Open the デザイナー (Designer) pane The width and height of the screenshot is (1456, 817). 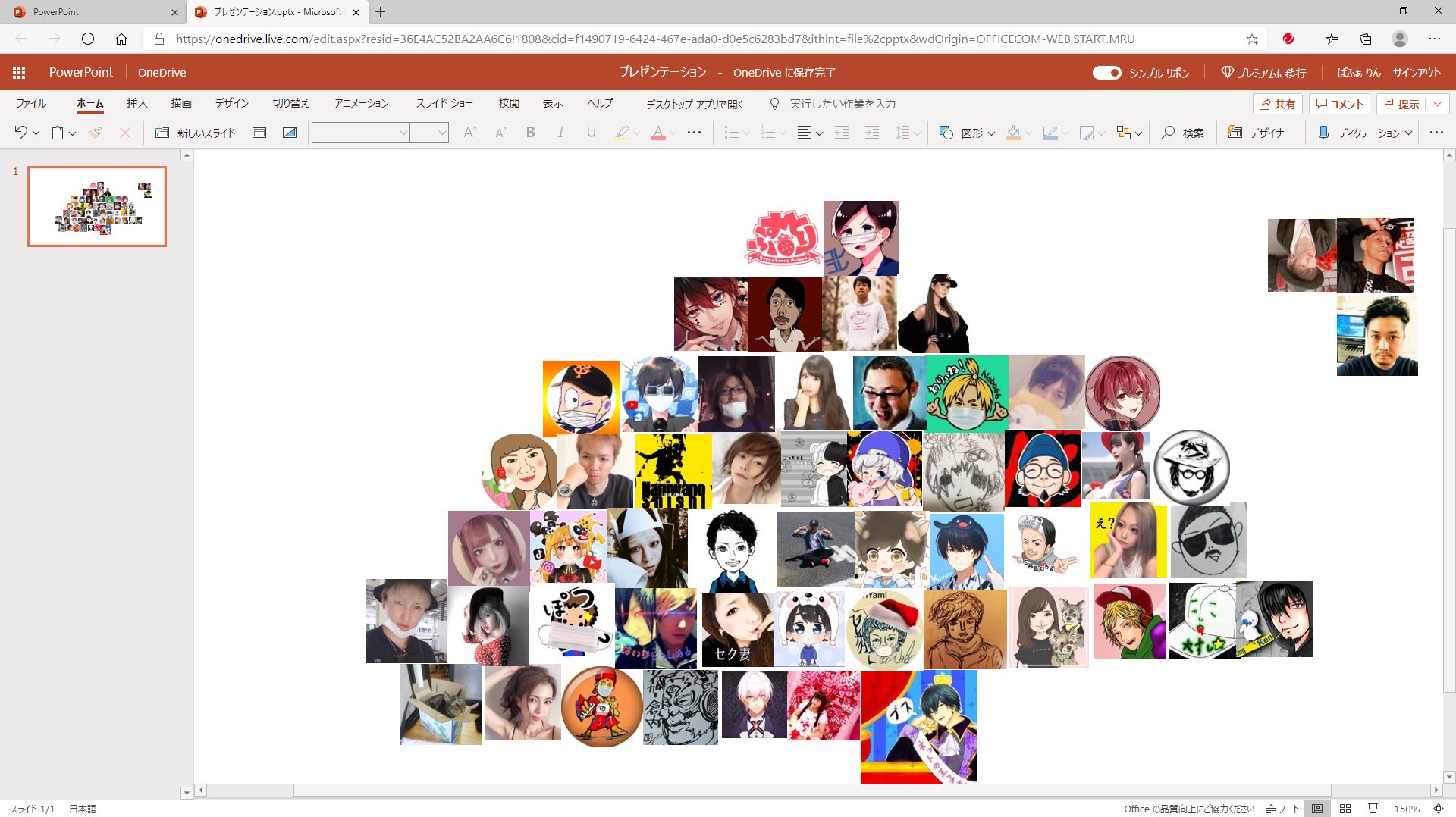1261,133
